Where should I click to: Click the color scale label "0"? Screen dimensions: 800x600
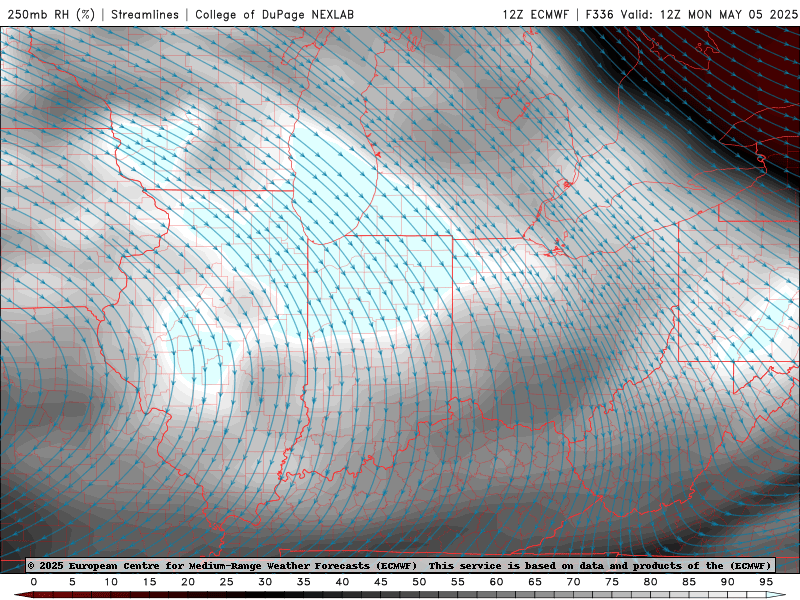click(34, 582)
